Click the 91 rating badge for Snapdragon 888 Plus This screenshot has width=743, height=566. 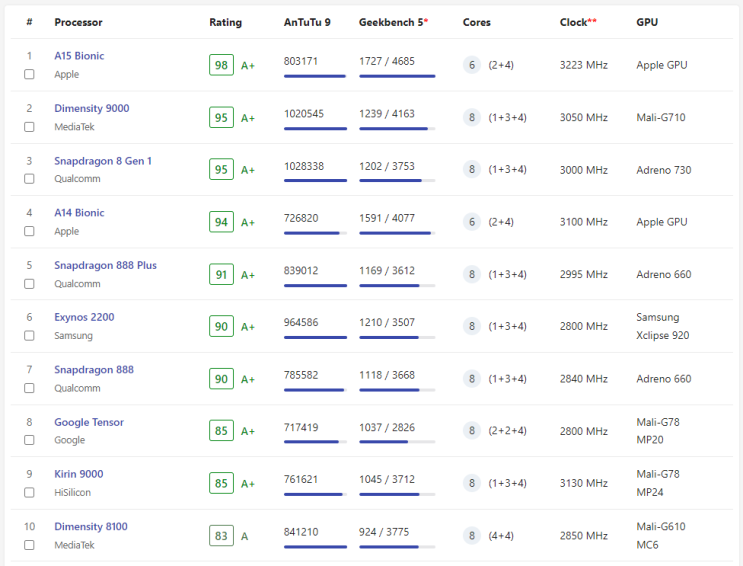click(x=221, y=274)
